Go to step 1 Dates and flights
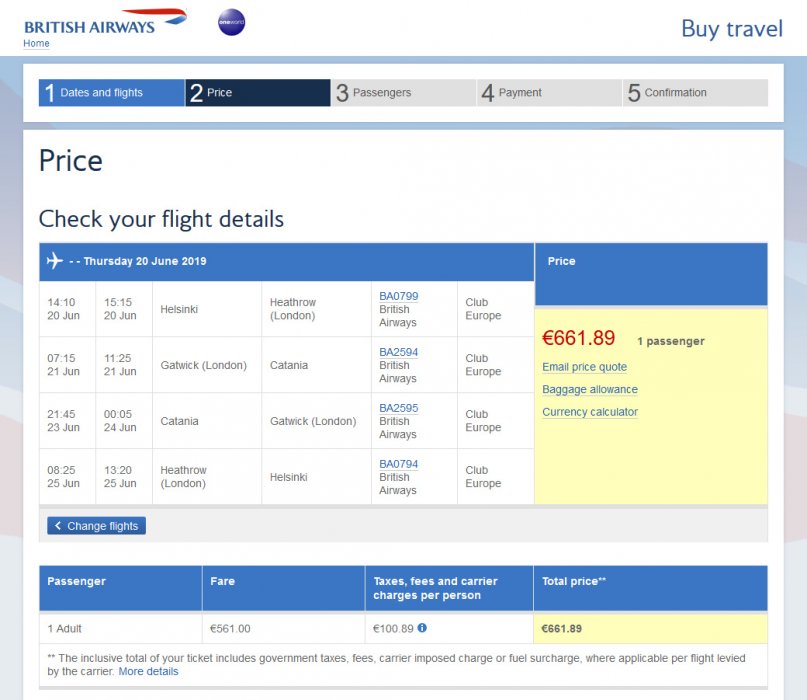This screenshot has height=700, width=807. [x=112, y=93]
